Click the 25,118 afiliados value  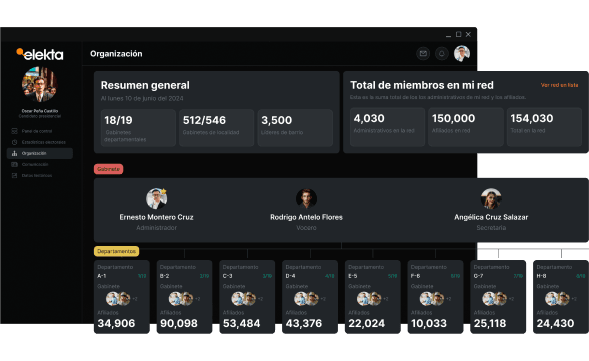pyautogui.click(x=490, y=323)
